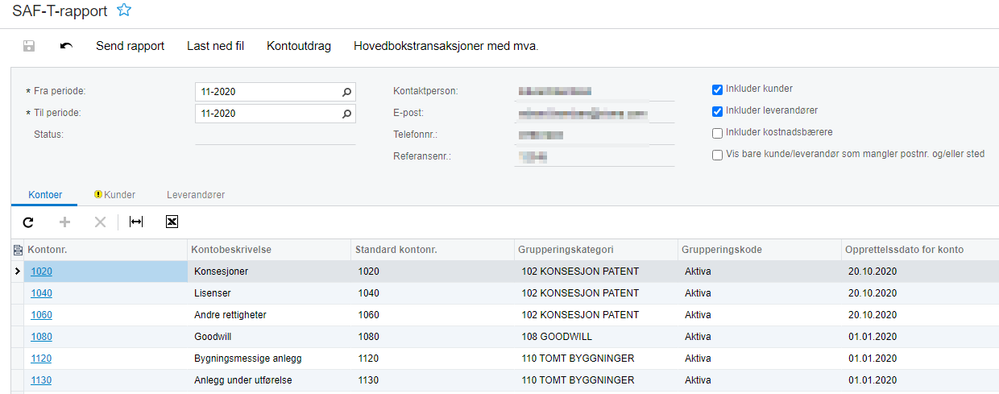Switch to the Kontoer tab
The height and width of the screenshot is (394, 999).
[44, 194]
